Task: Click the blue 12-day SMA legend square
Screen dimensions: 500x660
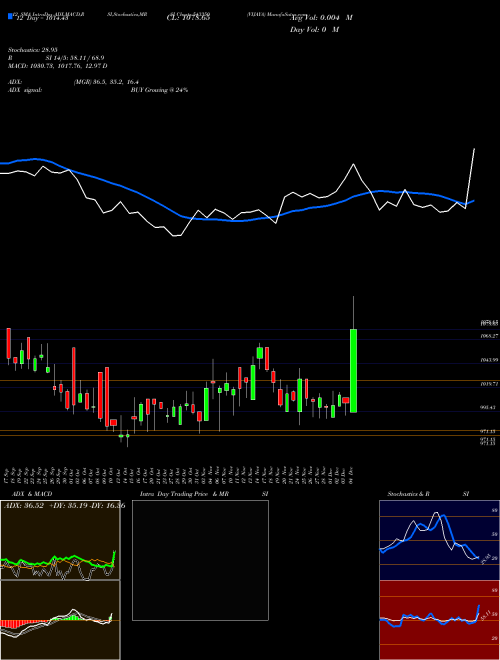Action: 10,16
